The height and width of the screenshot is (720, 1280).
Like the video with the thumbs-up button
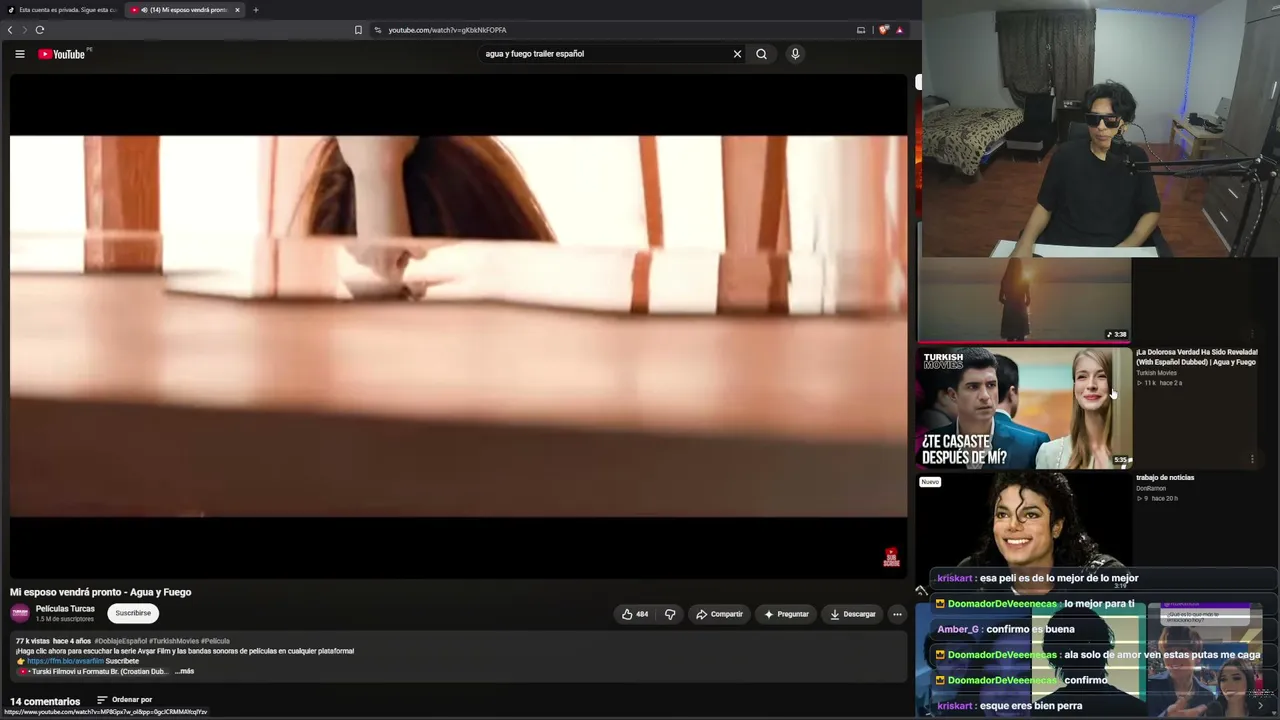[635, 614]
